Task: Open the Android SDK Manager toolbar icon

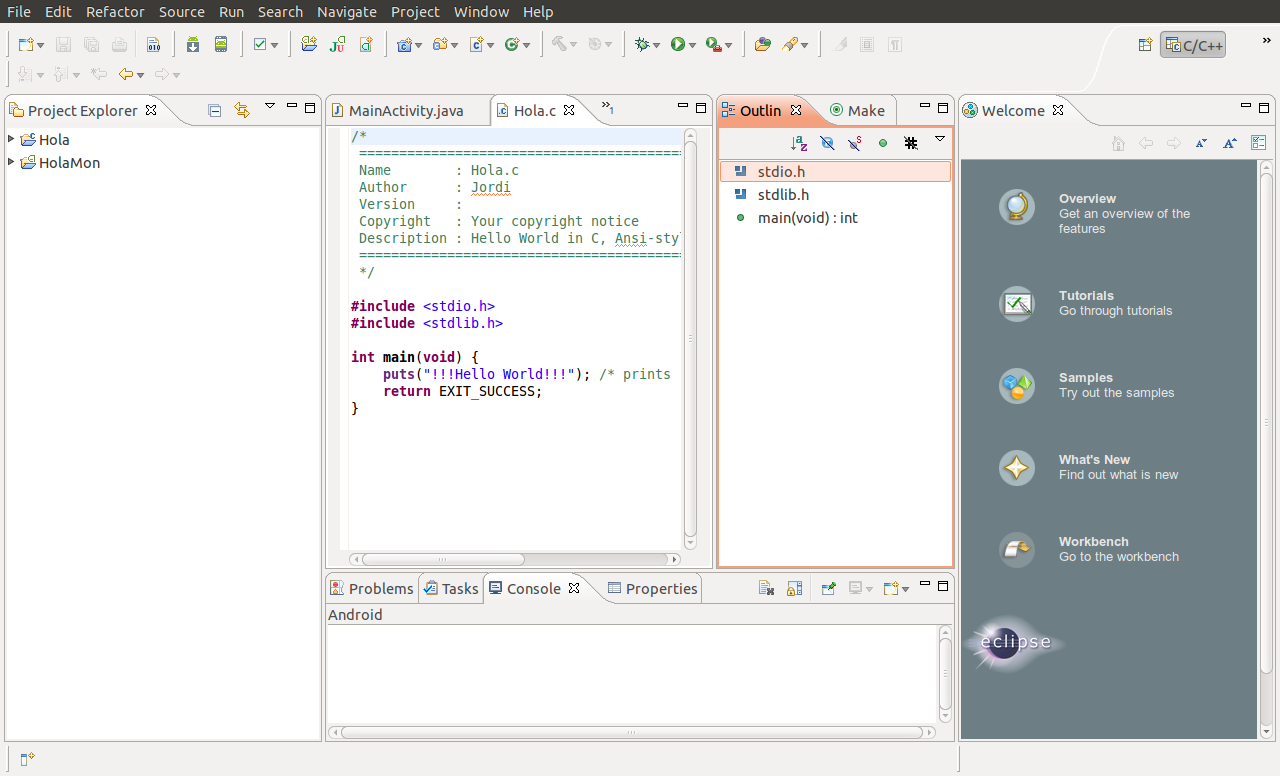Action: click(x=193, y=45)
